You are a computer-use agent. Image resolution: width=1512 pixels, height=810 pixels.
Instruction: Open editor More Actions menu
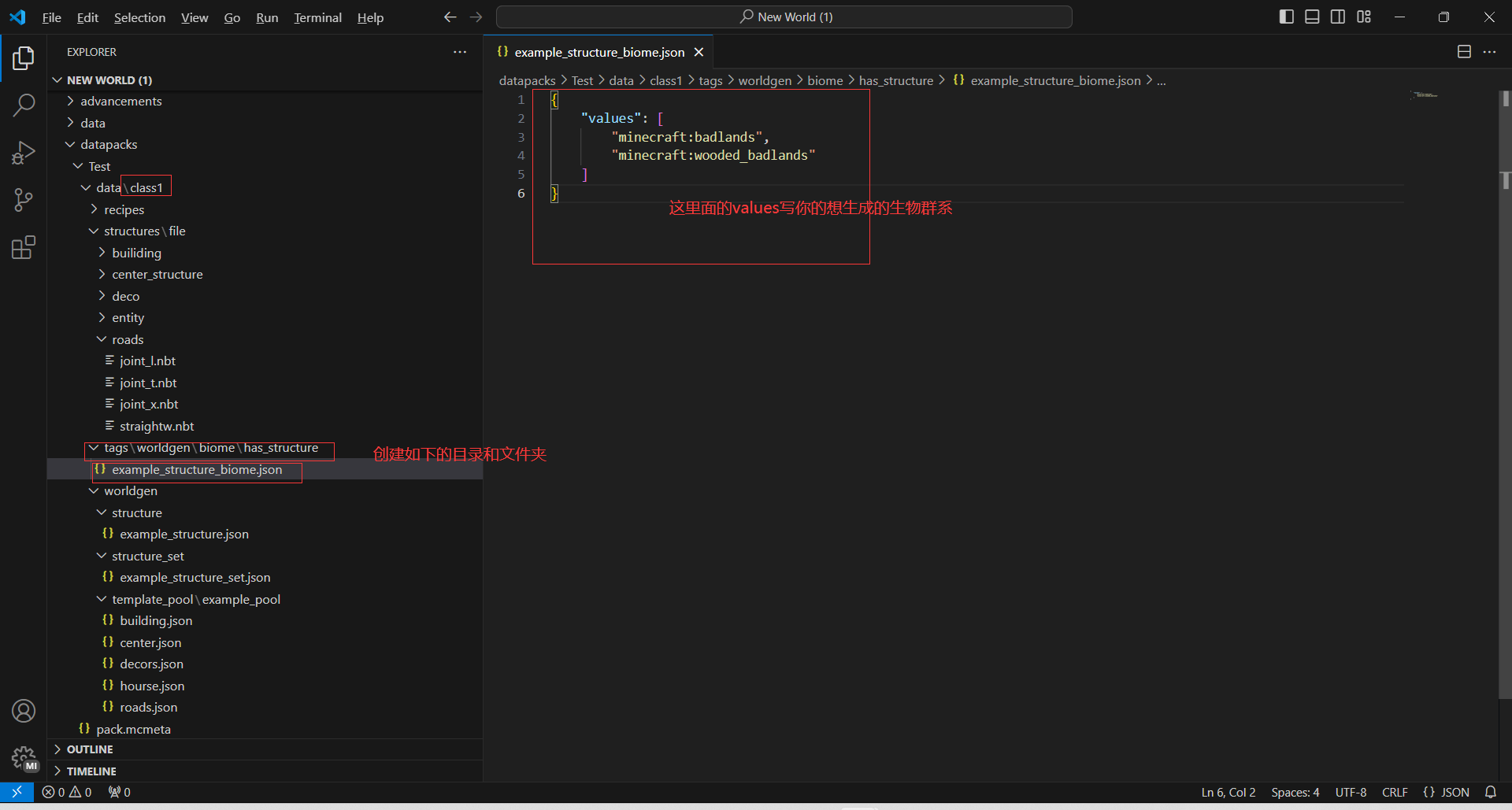pyautogui.click(x=1489, y=52)
